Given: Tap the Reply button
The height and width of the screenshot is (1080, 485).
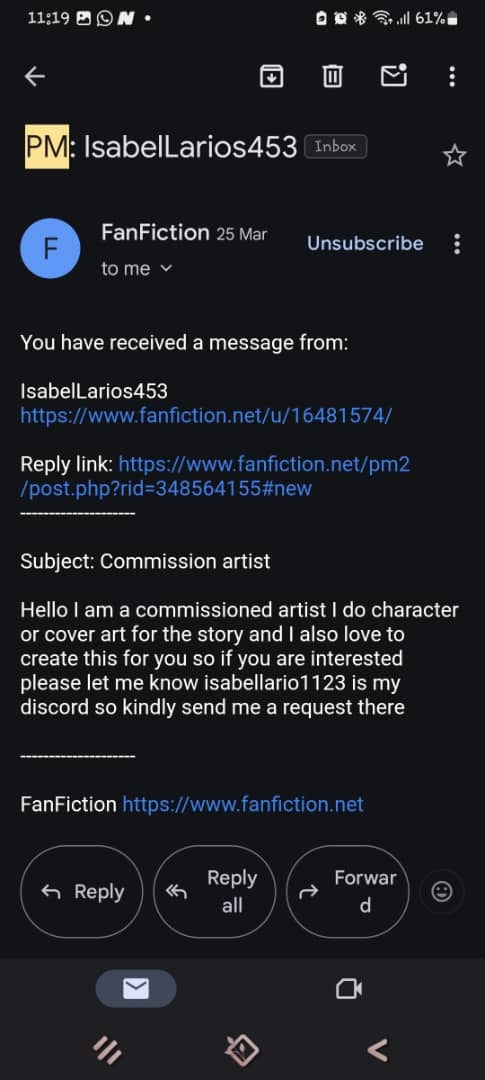Looking at the screenshot, I should click(x=82, y=892).
